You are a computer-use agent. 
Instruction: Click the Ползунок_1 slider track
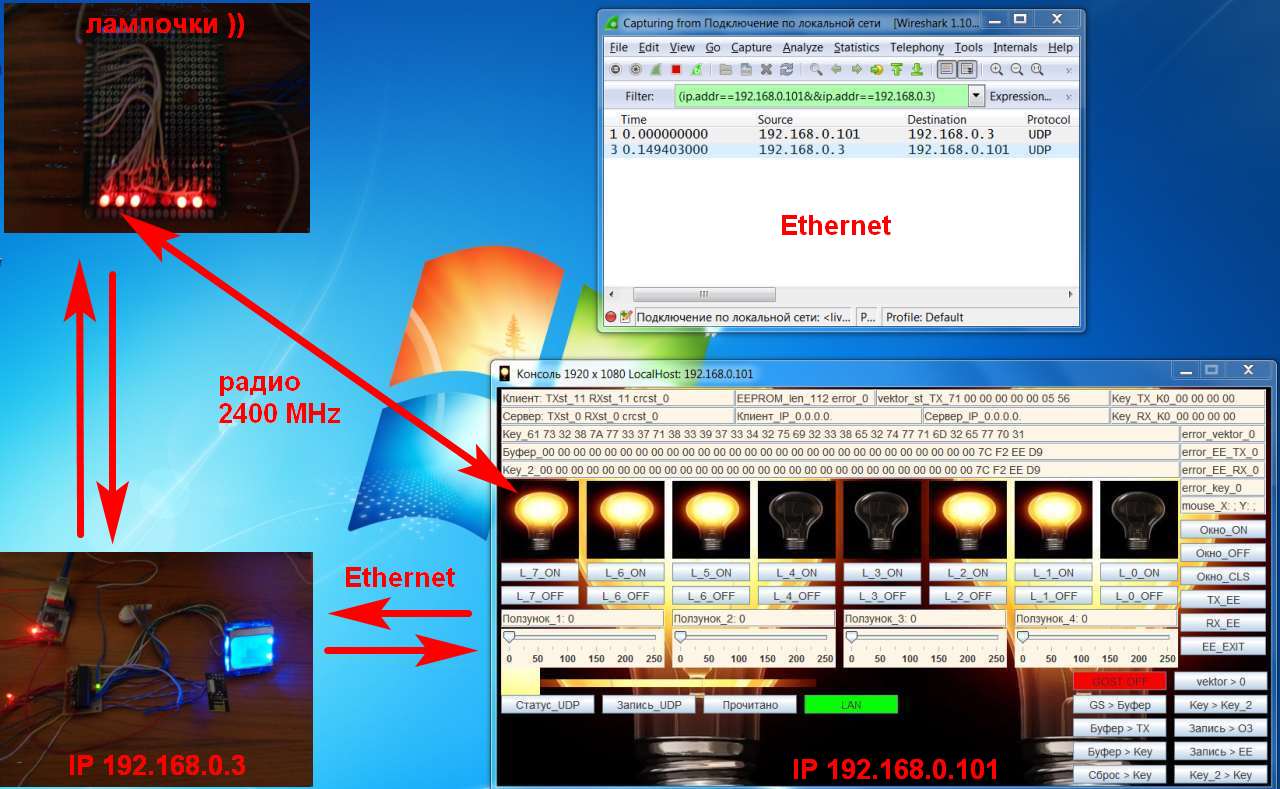pyautogui.click(x=582, y=637)
